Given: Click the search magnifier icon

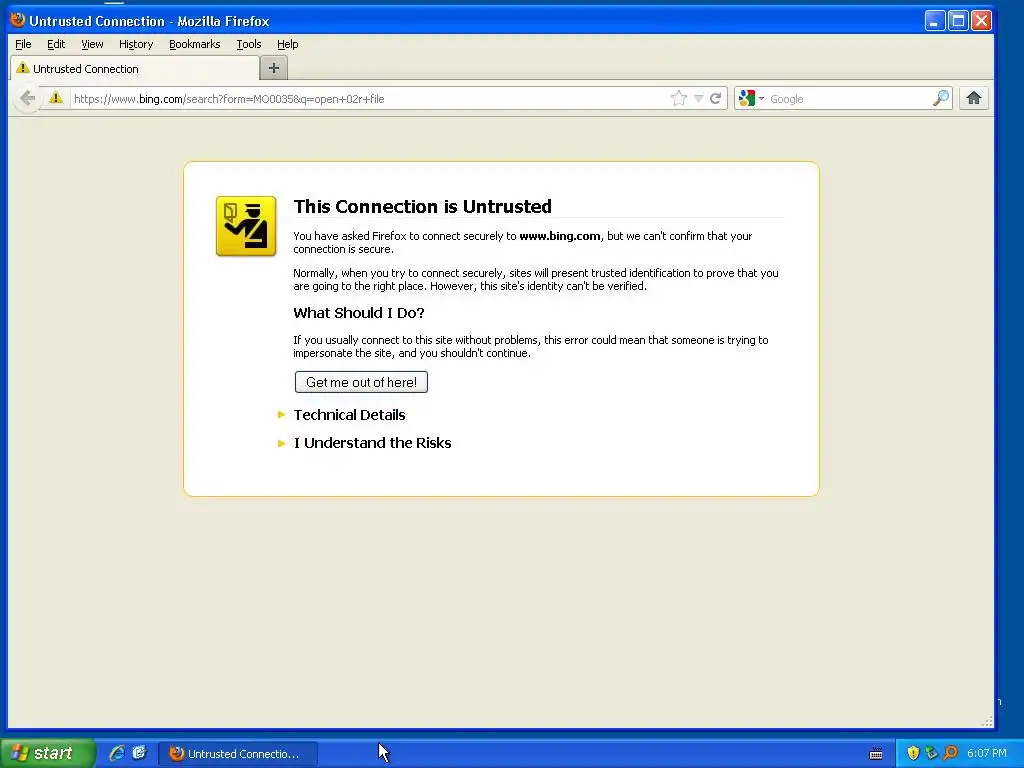Looking at the screenshot, I should (x=941, y=99).
